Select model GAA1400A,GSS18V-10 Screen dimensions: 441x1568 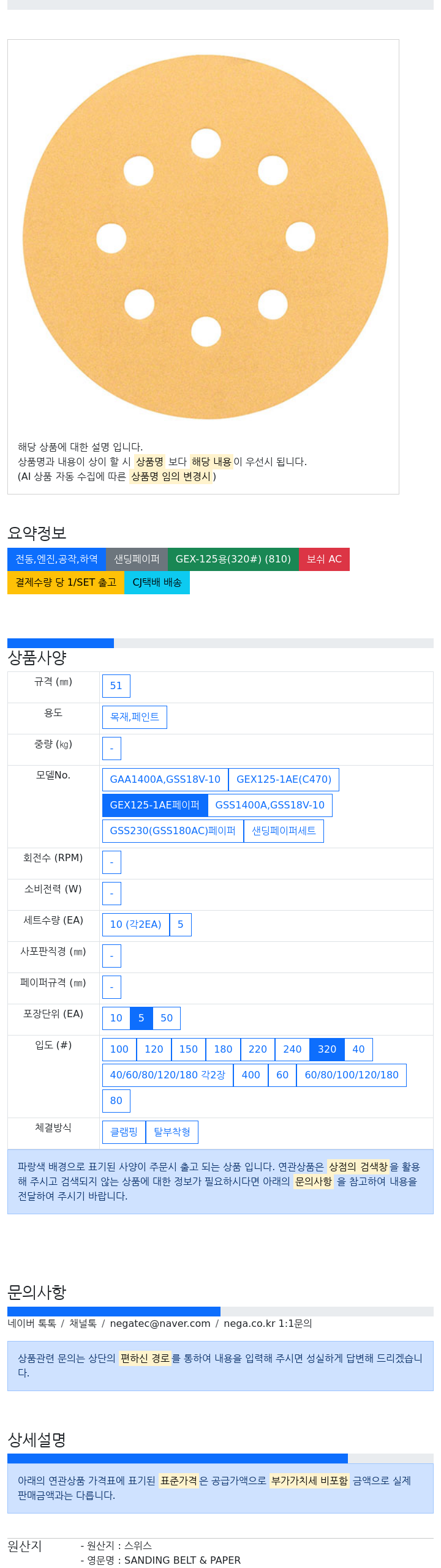(x=165, y=780)
